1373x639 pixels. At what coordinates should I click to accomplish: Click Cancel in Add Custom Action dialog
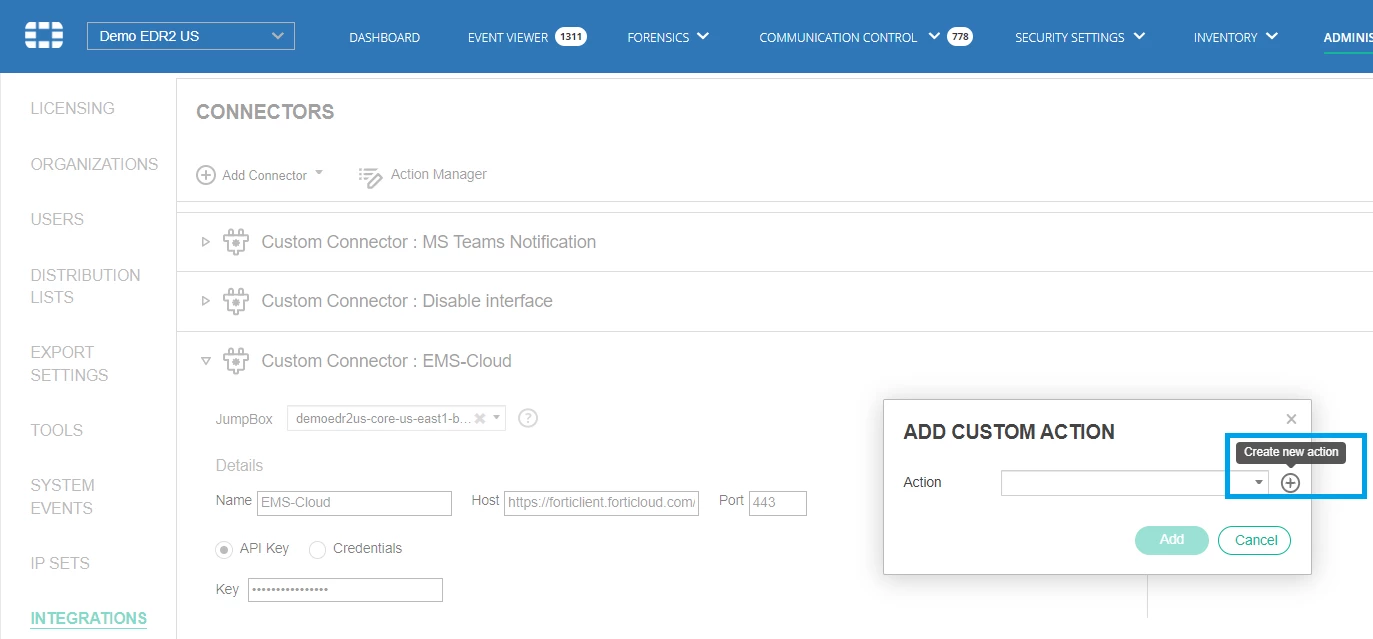(1255, 540)
